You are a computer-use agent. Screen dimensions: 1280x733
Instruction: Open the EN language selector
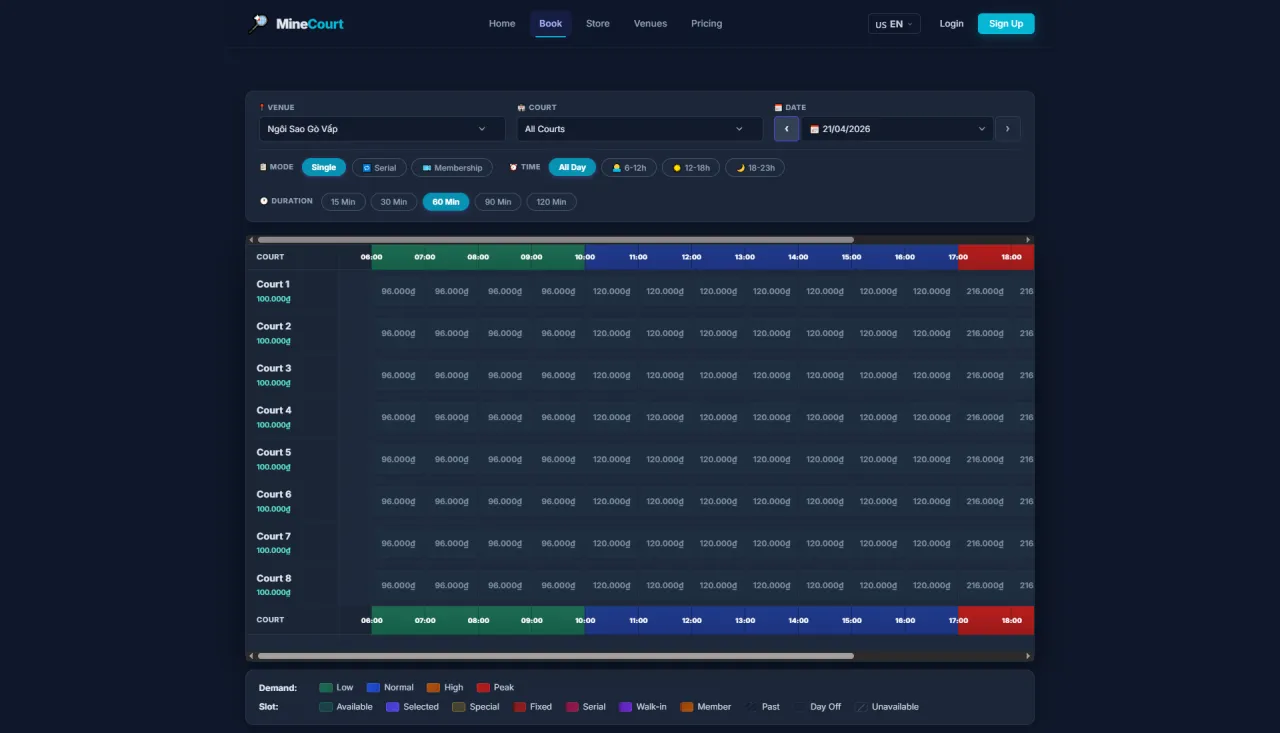pyautogui.click(x=894, y=24)
